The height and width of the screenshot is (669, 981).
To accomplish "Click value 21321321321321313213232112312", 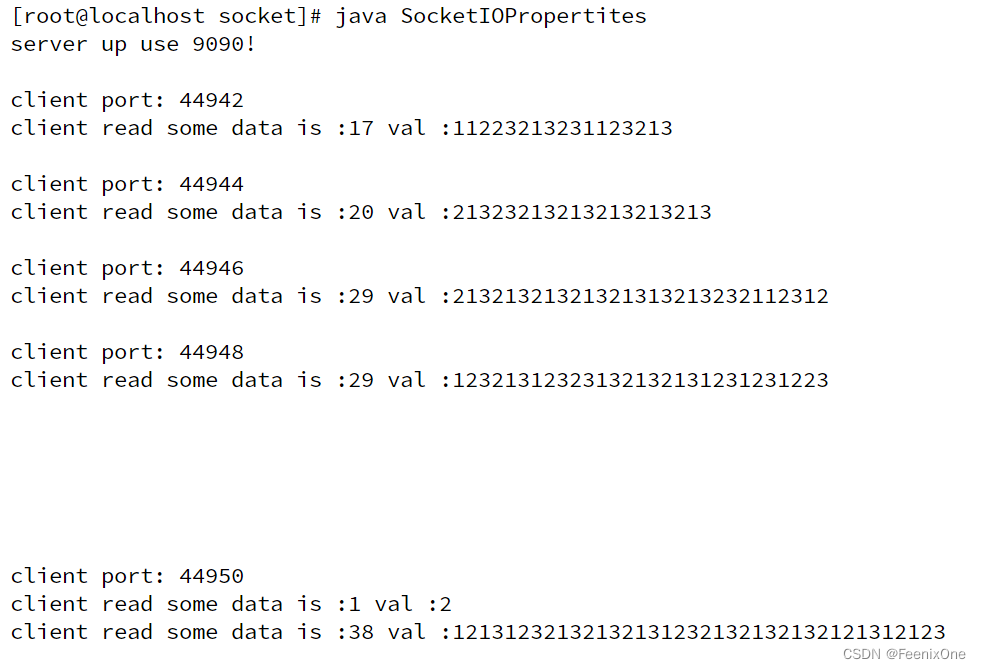I will pos(640,296).
